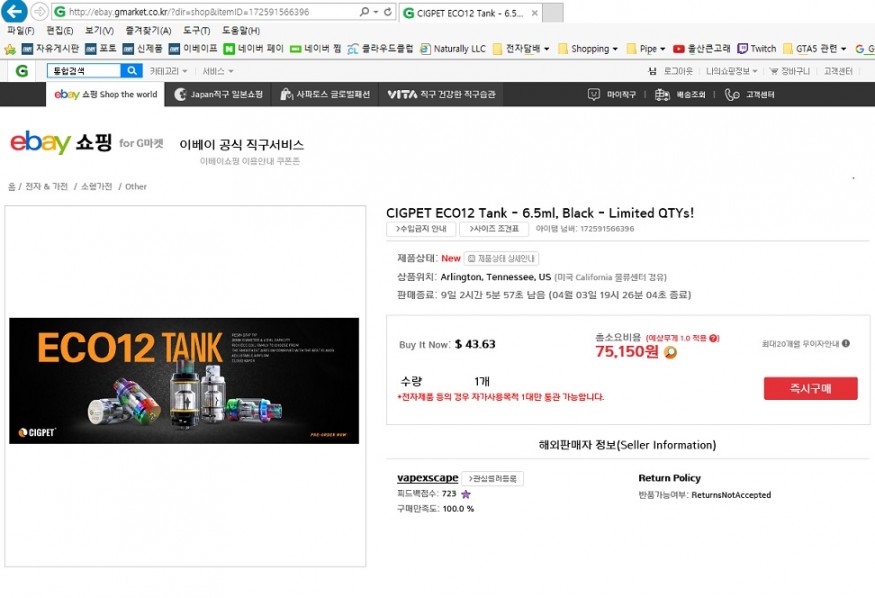Expand the Shopping bookmarks folder

(589, 48)
